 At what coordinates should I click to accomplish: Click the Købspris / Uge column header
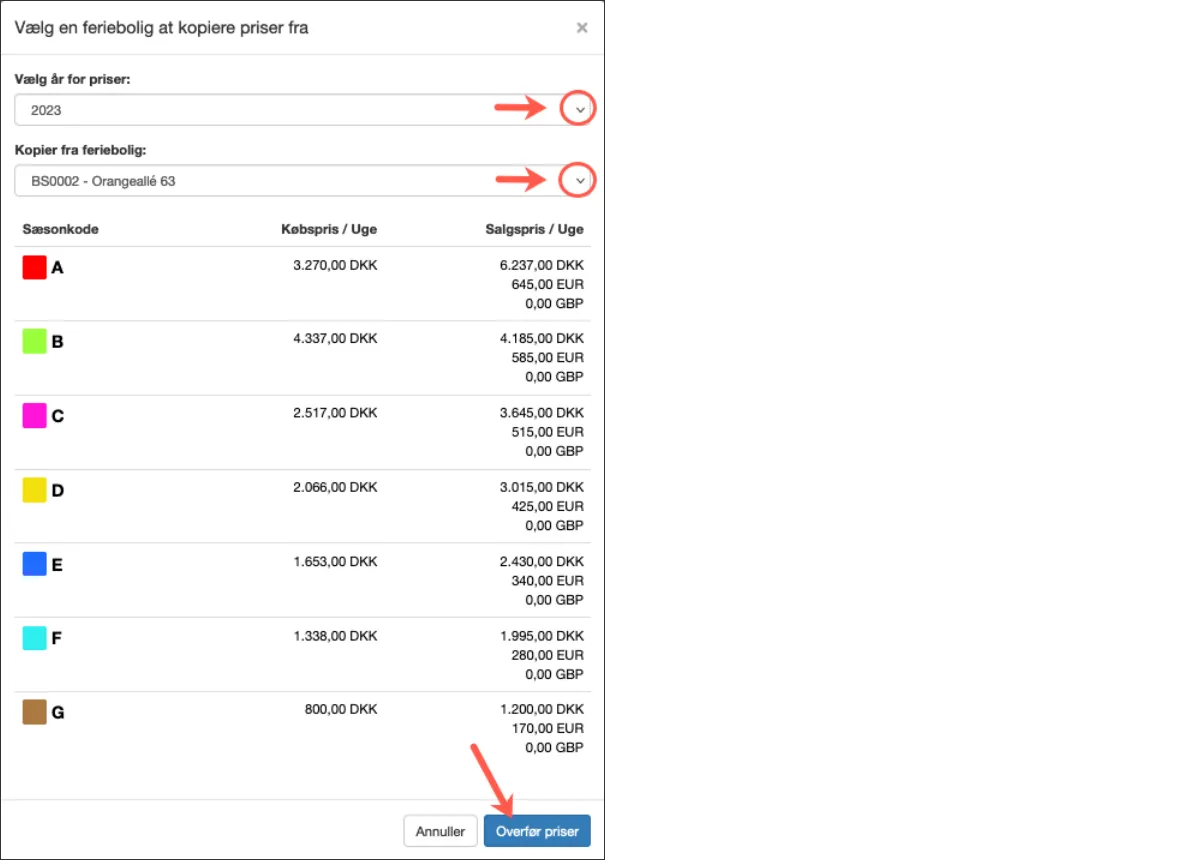click(329, 229)
